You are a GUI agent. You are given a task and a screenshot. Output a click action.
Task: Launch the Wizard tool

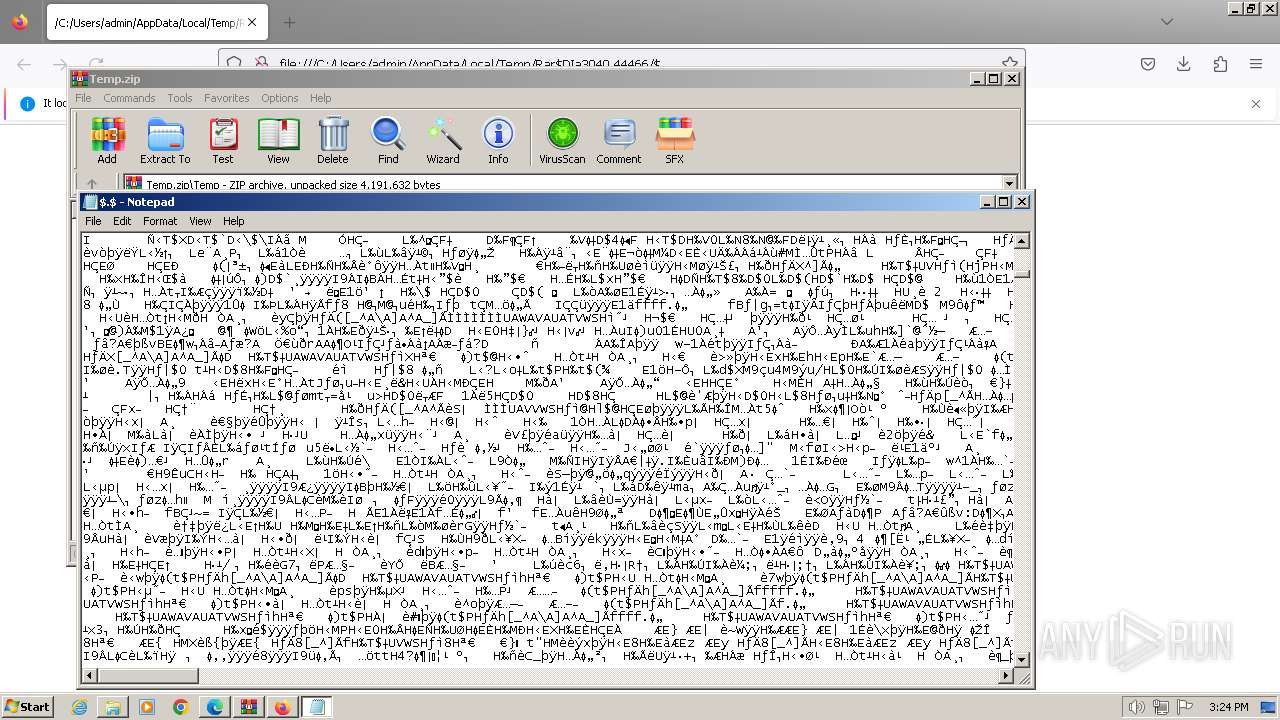(x=443, y=140)
